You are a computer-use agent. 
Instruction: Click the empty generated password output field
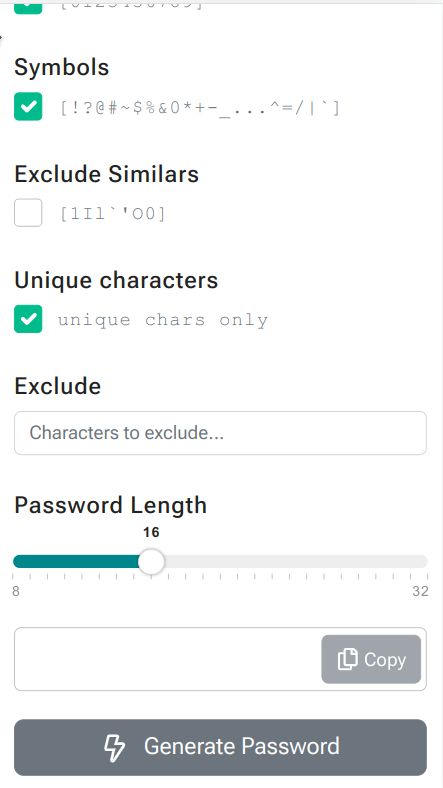[x=168, y=659]
